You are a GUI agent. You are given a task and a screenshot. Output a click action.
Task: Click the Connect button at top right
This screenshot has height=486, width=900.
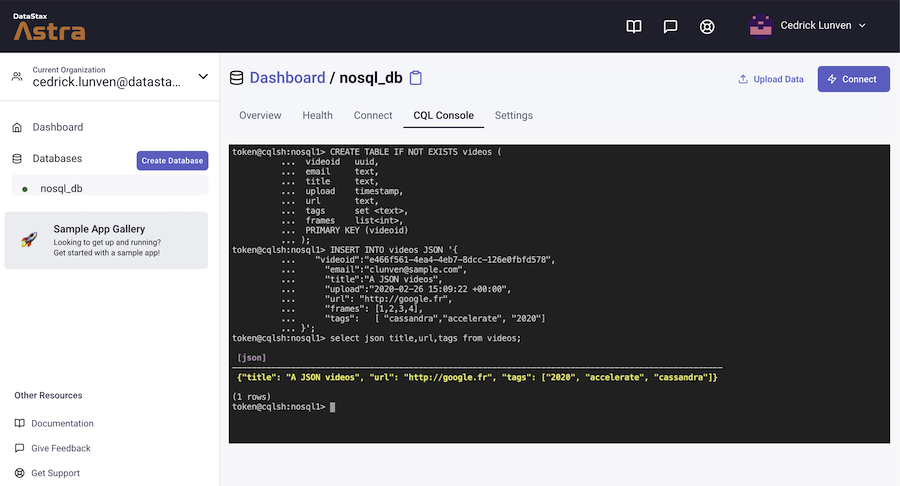coord(854,79)
